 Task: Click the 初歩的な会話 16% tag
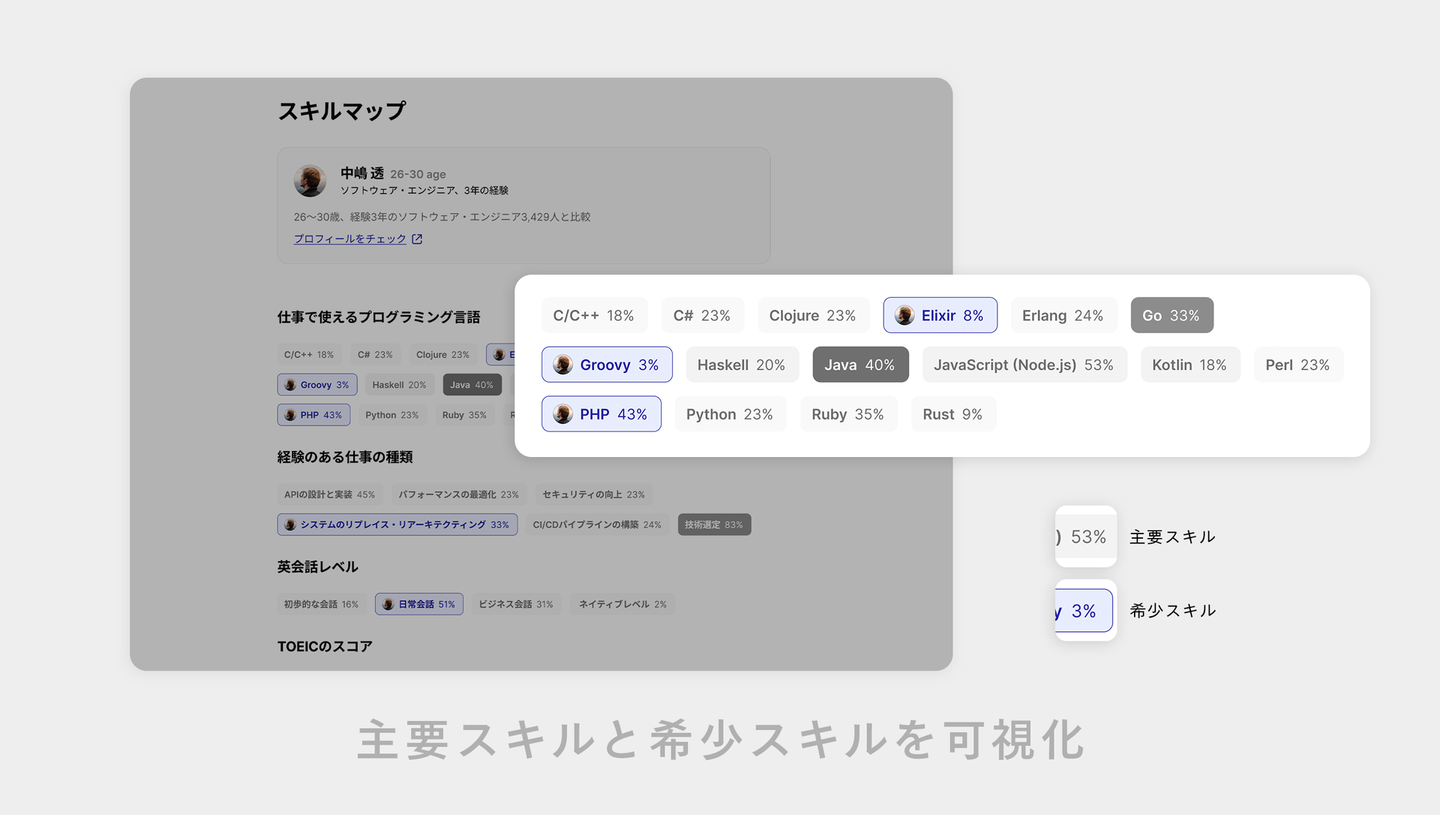click(x=321, y=604)
